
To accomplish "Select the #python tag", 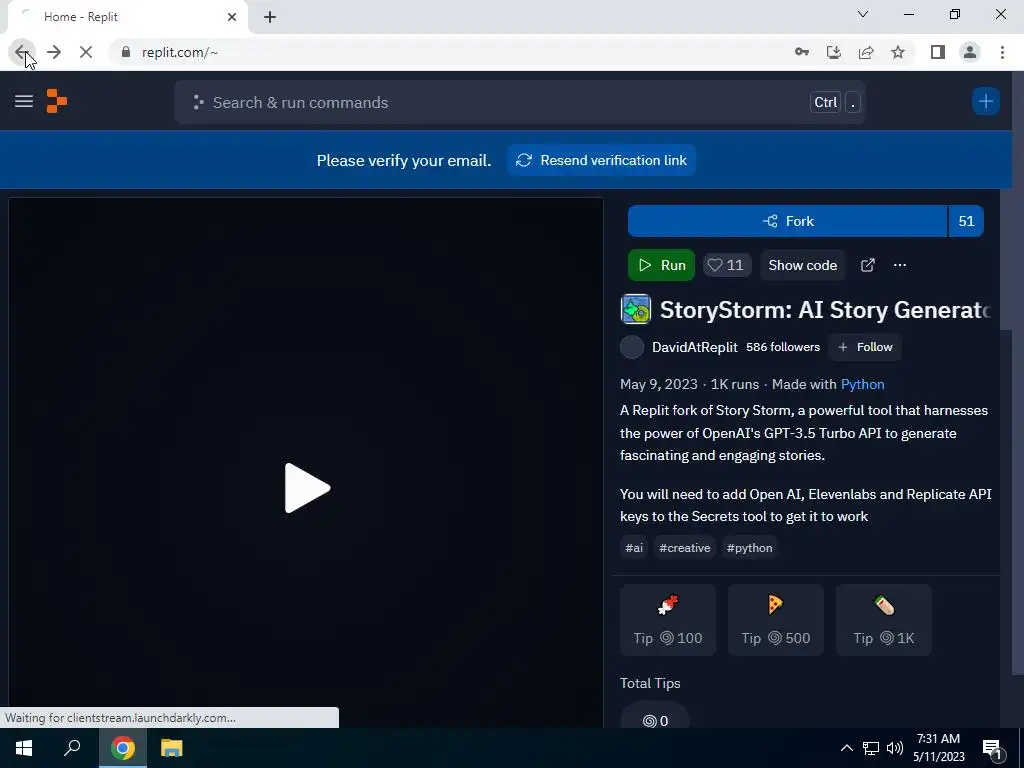I will 749,548.
